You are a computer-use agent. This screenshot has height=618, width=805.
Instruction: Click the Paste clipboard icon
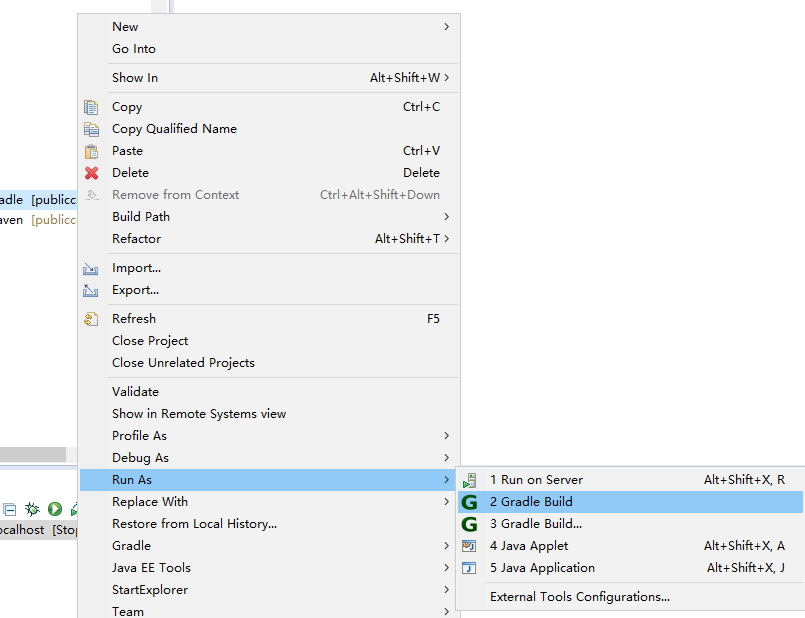pyautogui.click(x=91, y=151)
